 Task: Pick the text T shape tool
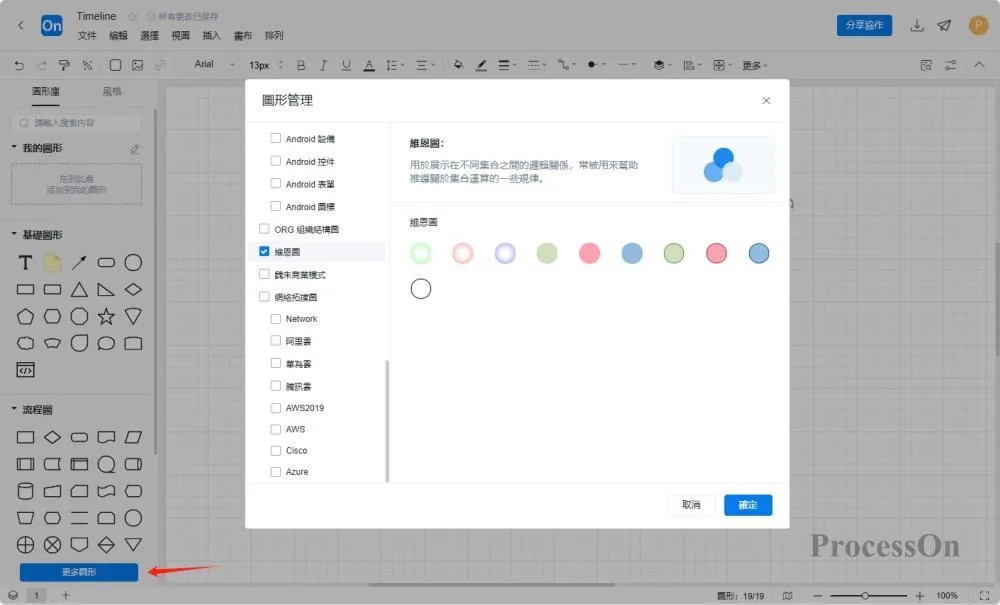pyautogui.click(x=25, y=263)
